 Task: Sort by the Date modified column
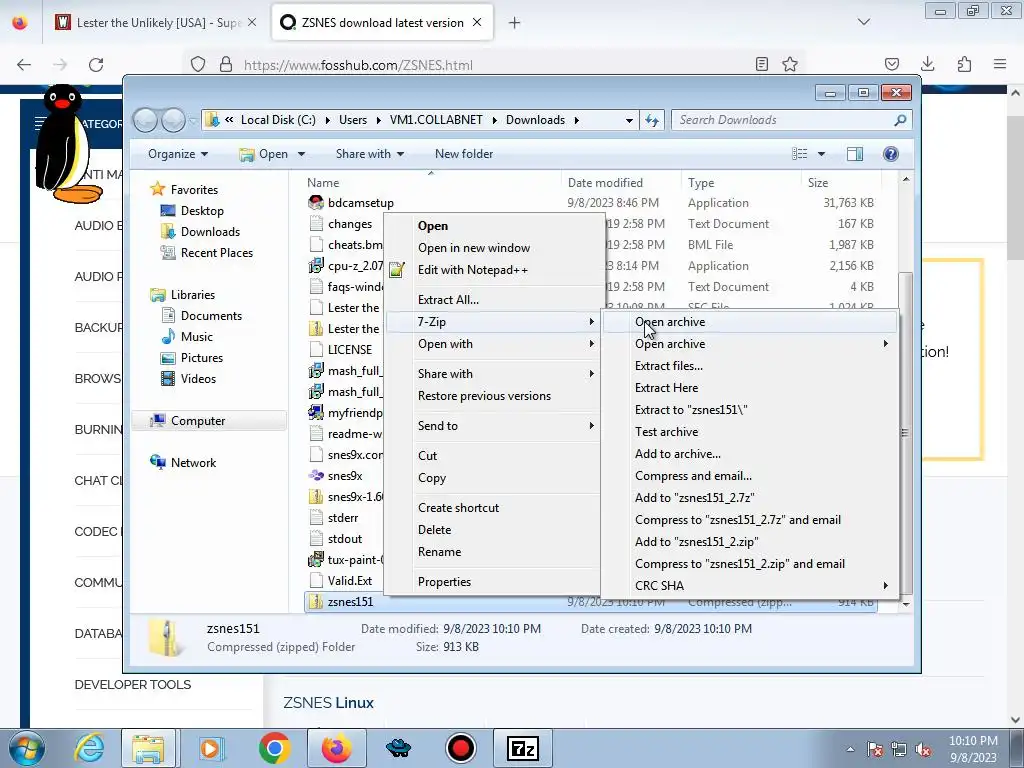click(x=605, y=183)
